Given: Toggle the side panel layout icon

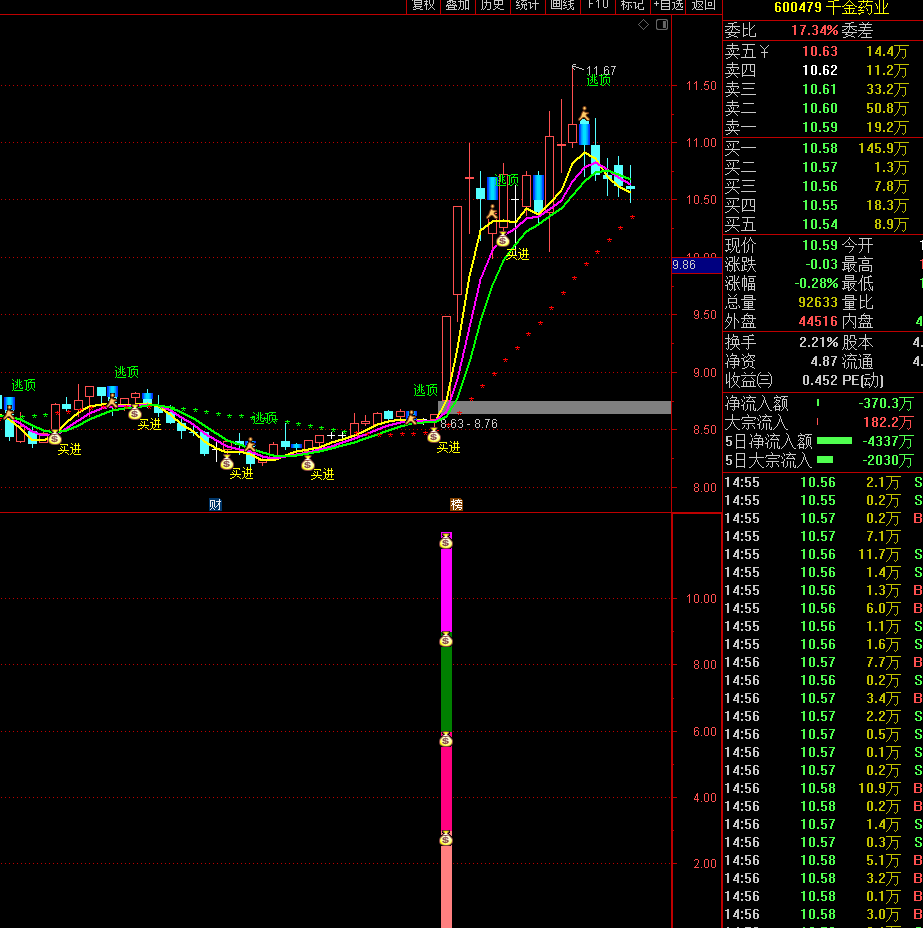Looking at the screenshot, I should coord(662,24).
